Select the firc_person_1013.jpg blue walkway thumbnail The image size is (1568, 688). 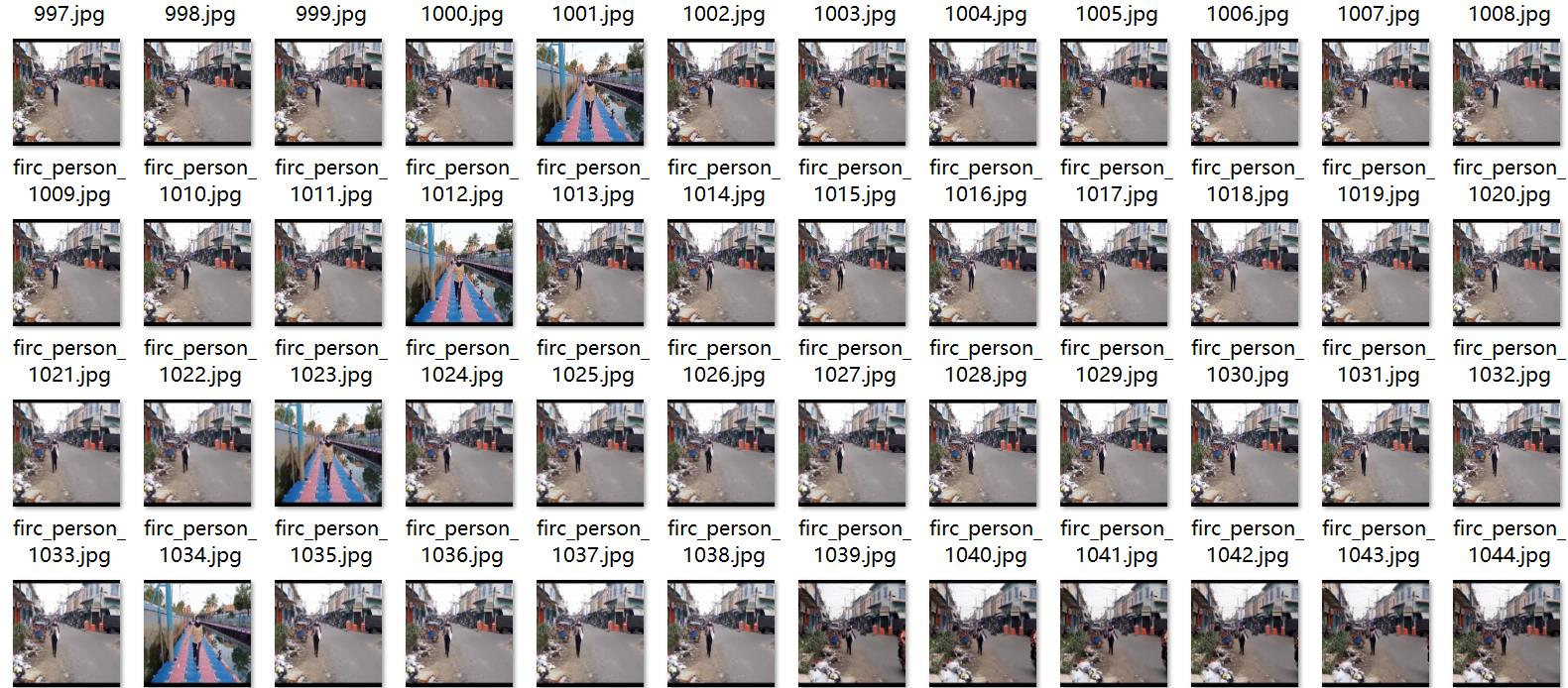[590, 91]
